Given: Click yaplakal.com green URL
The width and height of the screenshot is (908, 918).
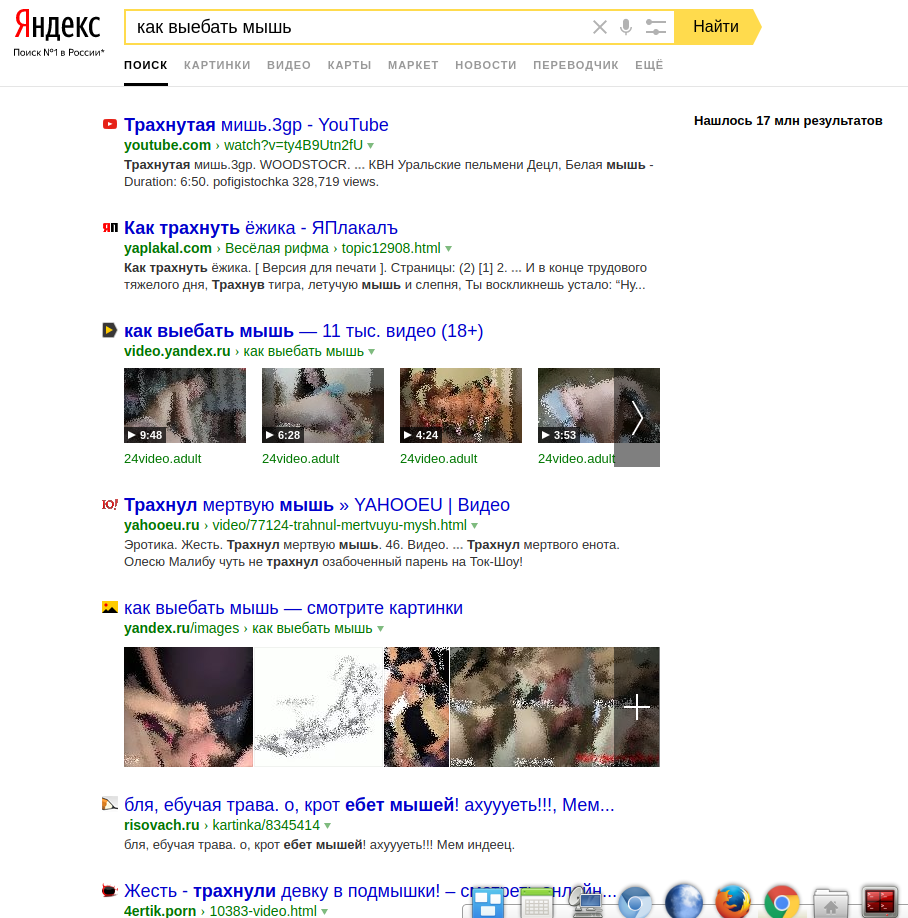Looking at the screenshot, I should click(168, 248).
